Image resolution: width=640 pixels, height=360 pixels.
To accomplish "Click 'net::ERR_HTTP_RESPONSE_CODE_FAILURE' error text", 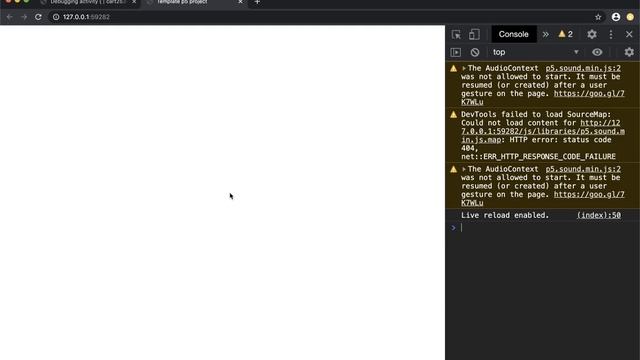I will (538, 157).
